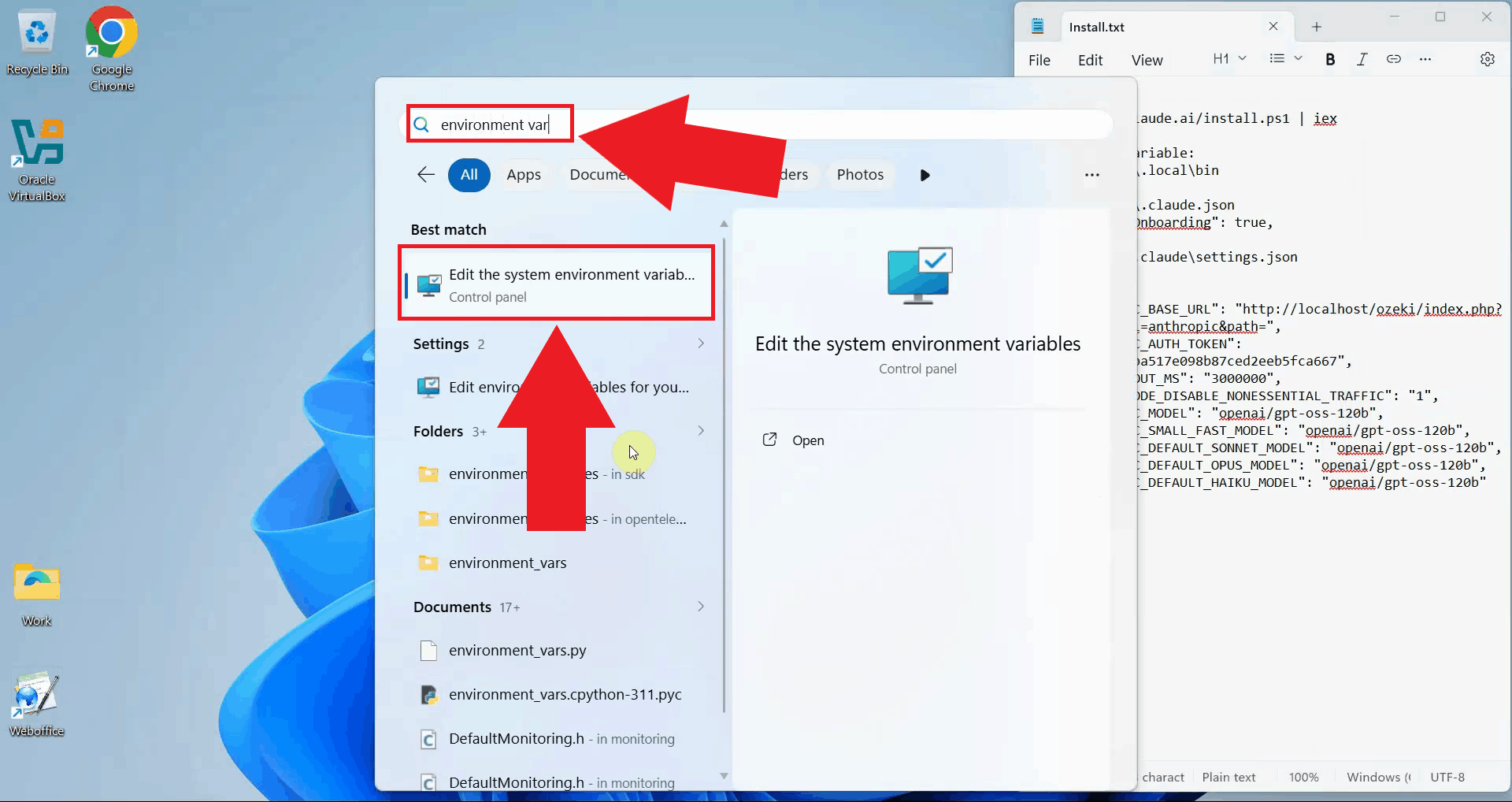Open Notepad settings via the gear icon
Image resolution: width=1512 pixels, height=802 pixels.
pos(1488,59)
